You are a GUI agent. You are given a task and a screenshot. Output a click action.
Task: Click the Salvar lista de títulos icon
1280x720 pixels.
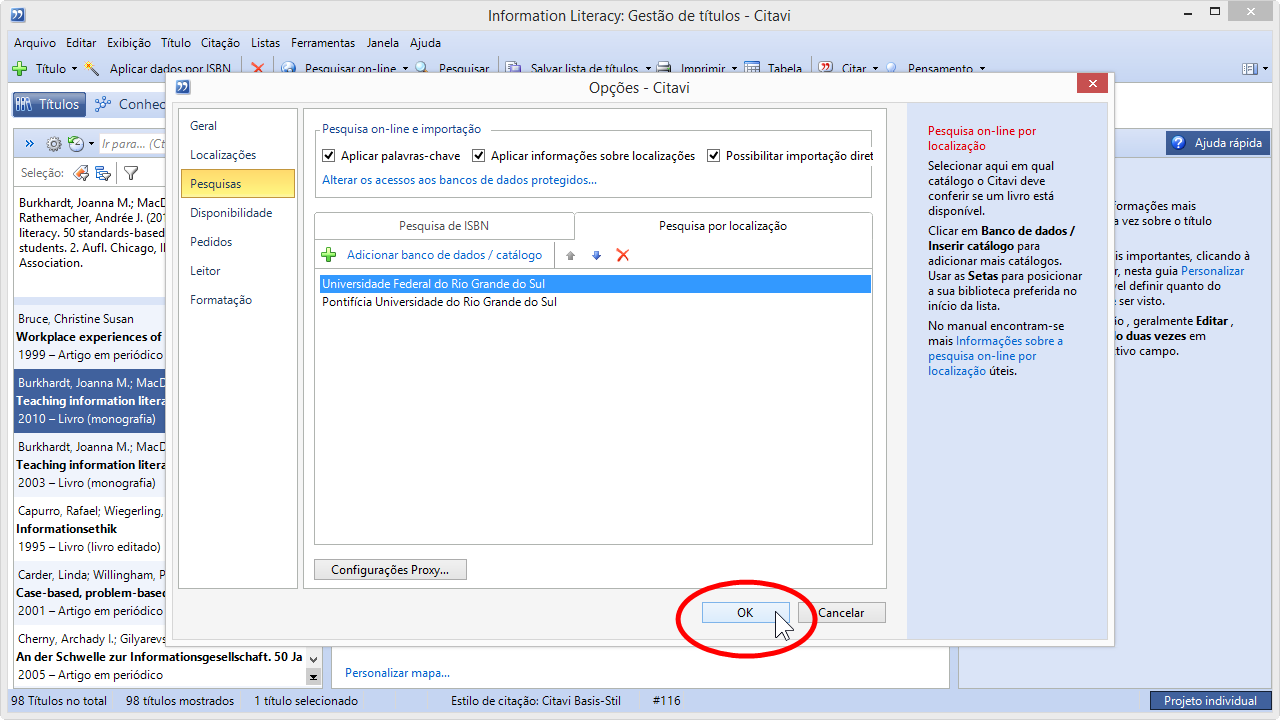pyautogui.click(x=513, y=69)
